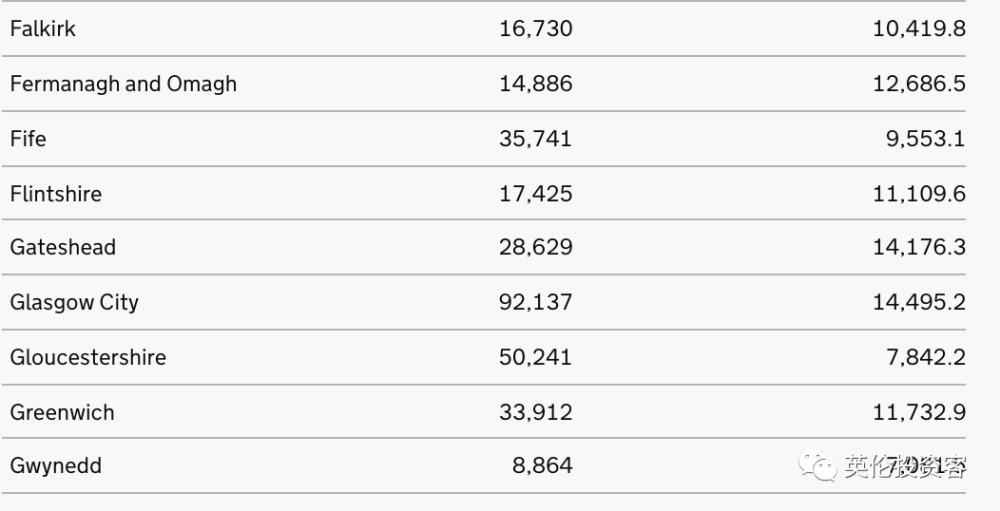Select the Fermanagh and Omagh cell
1000x511 pixels.
[x=123, y=84]
